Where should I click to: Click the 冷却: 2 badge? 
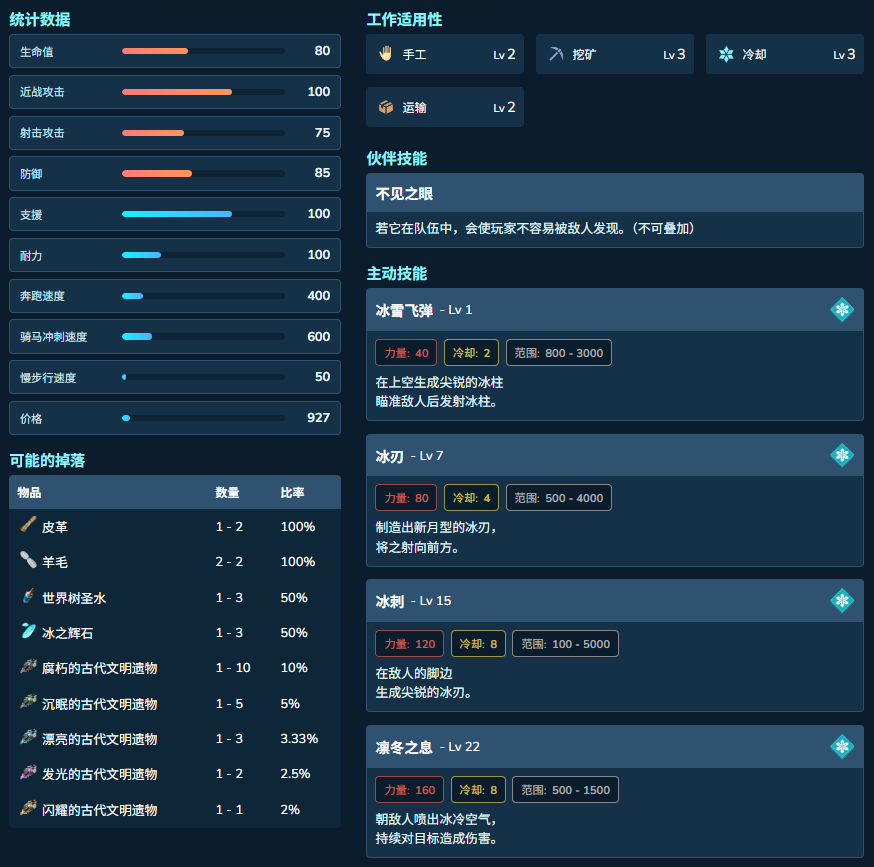click(x=471, y=353)
